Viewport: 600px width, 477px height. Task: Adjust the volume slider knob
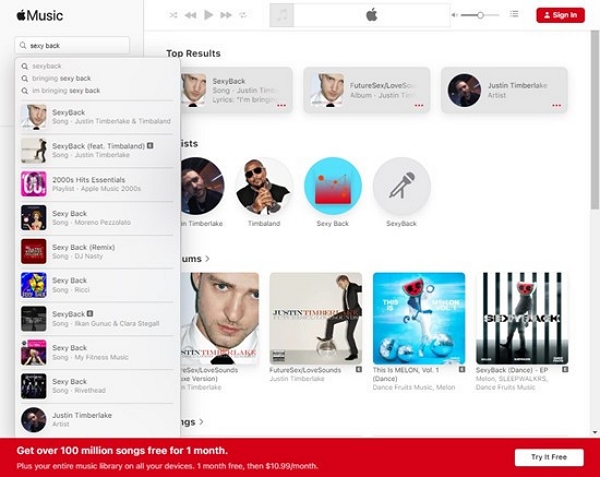[480, 15]
